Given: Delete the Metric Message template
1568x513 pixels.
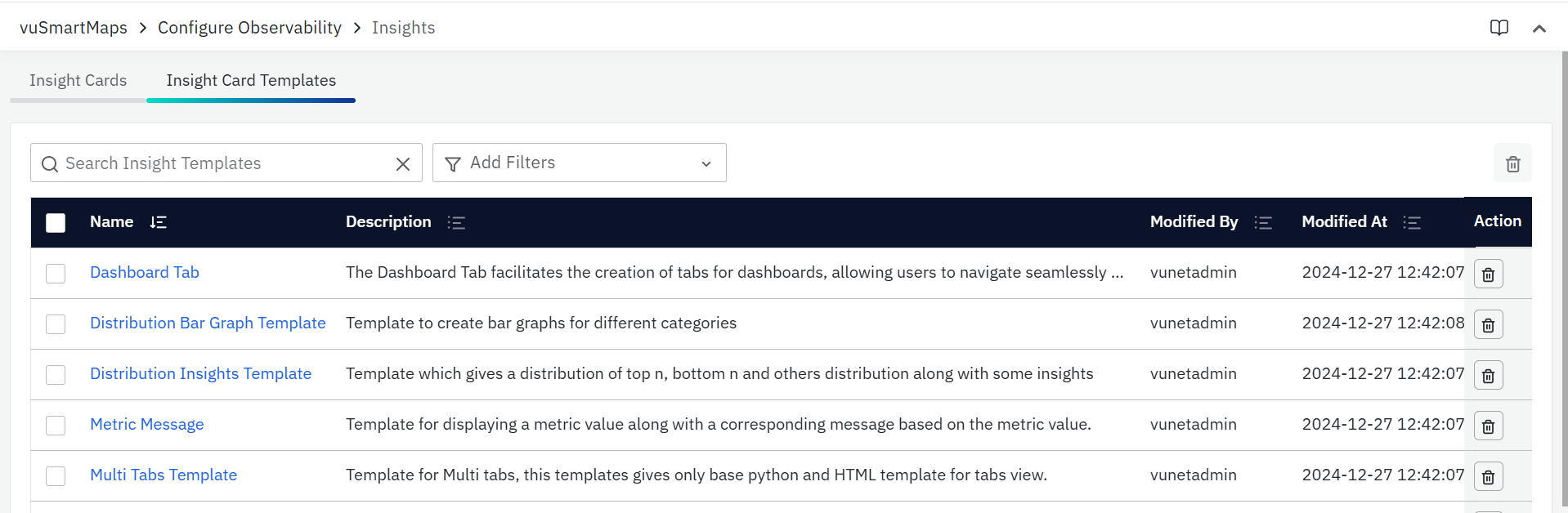Looking at the screenshot, I should click(x=1488, y=426).
